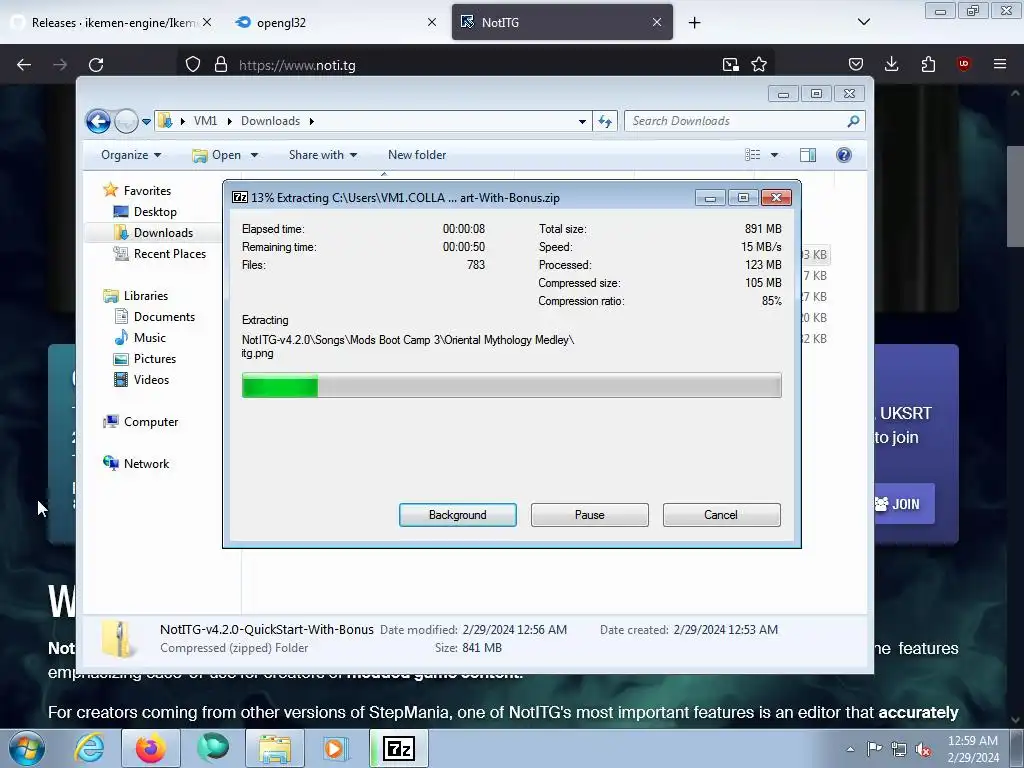1024x768 pixels.
Task: Open Documents library
Action: click(x=155, y=317)
